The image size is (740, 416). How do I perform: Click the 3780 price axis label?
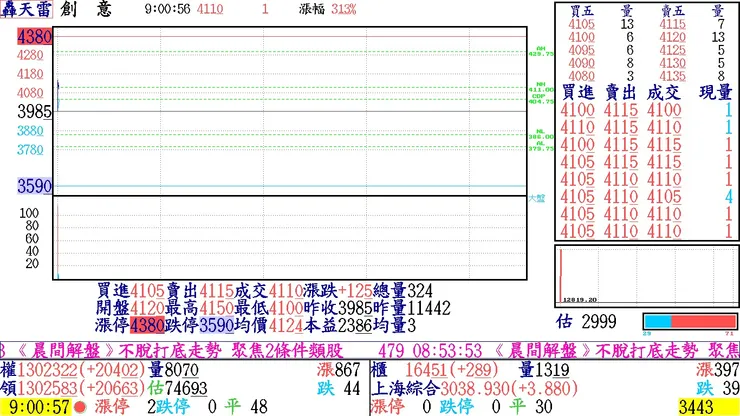[x=30, y=150]
